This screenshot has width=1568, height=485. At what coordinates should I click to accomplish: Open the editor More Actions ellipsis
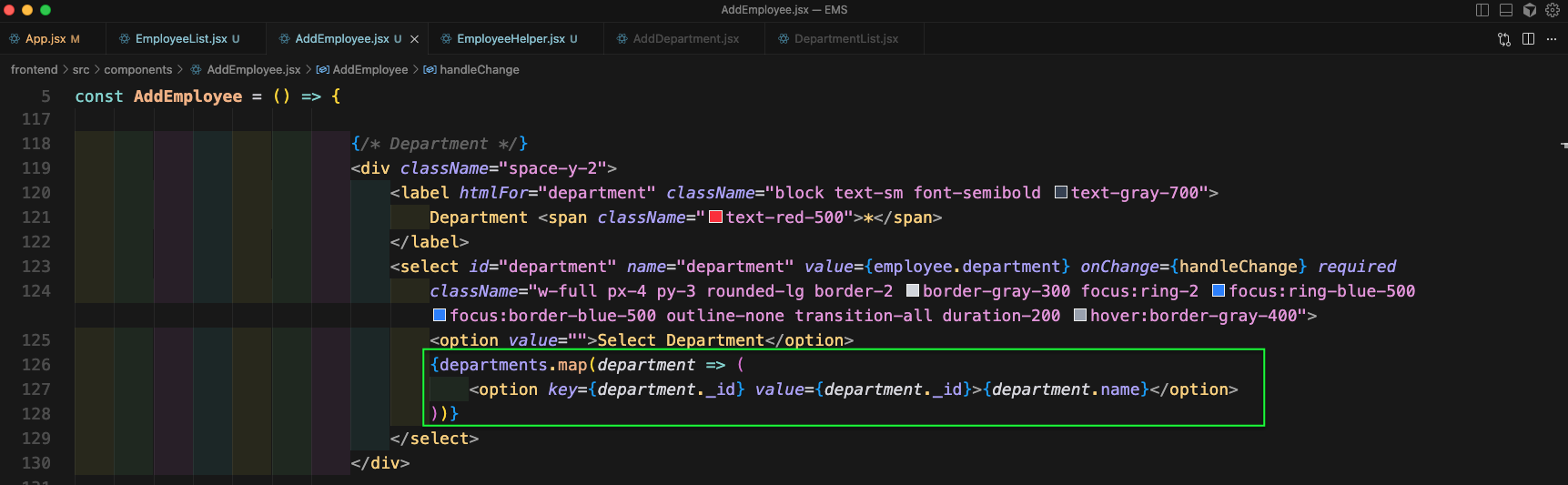(1552, 39)
